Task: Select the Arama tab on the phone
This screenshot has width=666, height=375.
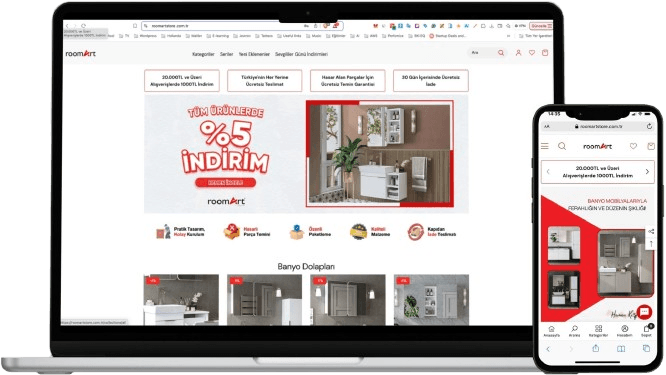Action: point(574,331)
